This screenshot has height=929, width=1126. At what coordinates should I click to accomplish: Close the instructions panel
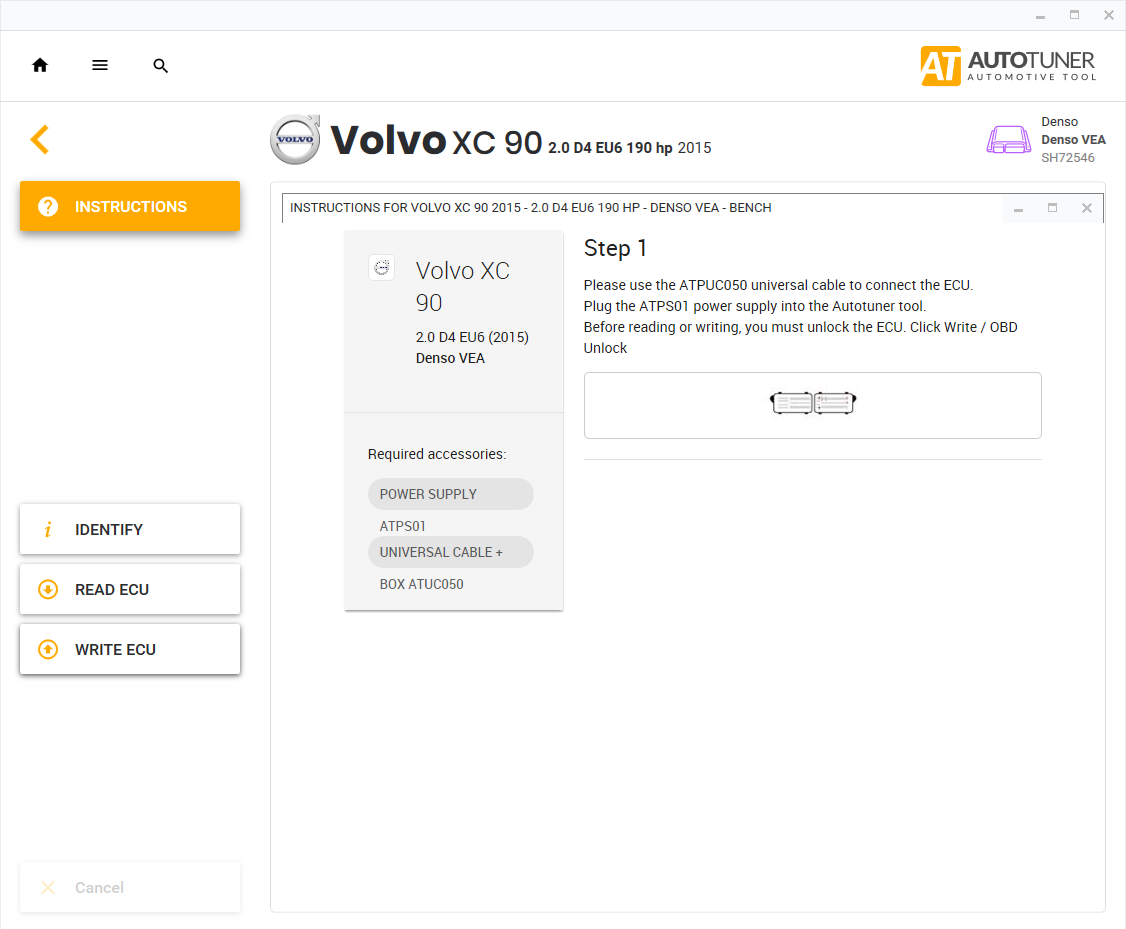pos(1086,208)
